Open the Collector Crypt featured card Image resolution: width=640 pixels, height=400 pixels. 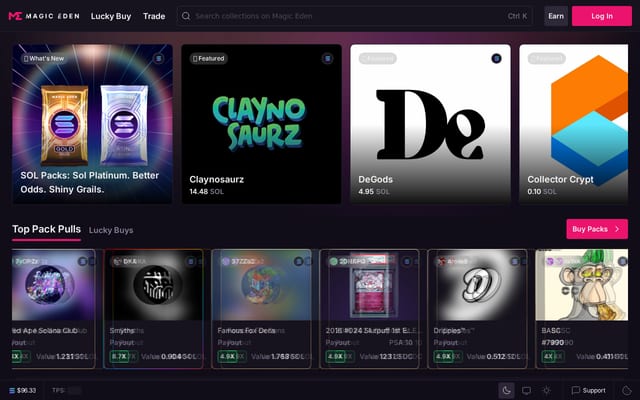tap(573, 124)
